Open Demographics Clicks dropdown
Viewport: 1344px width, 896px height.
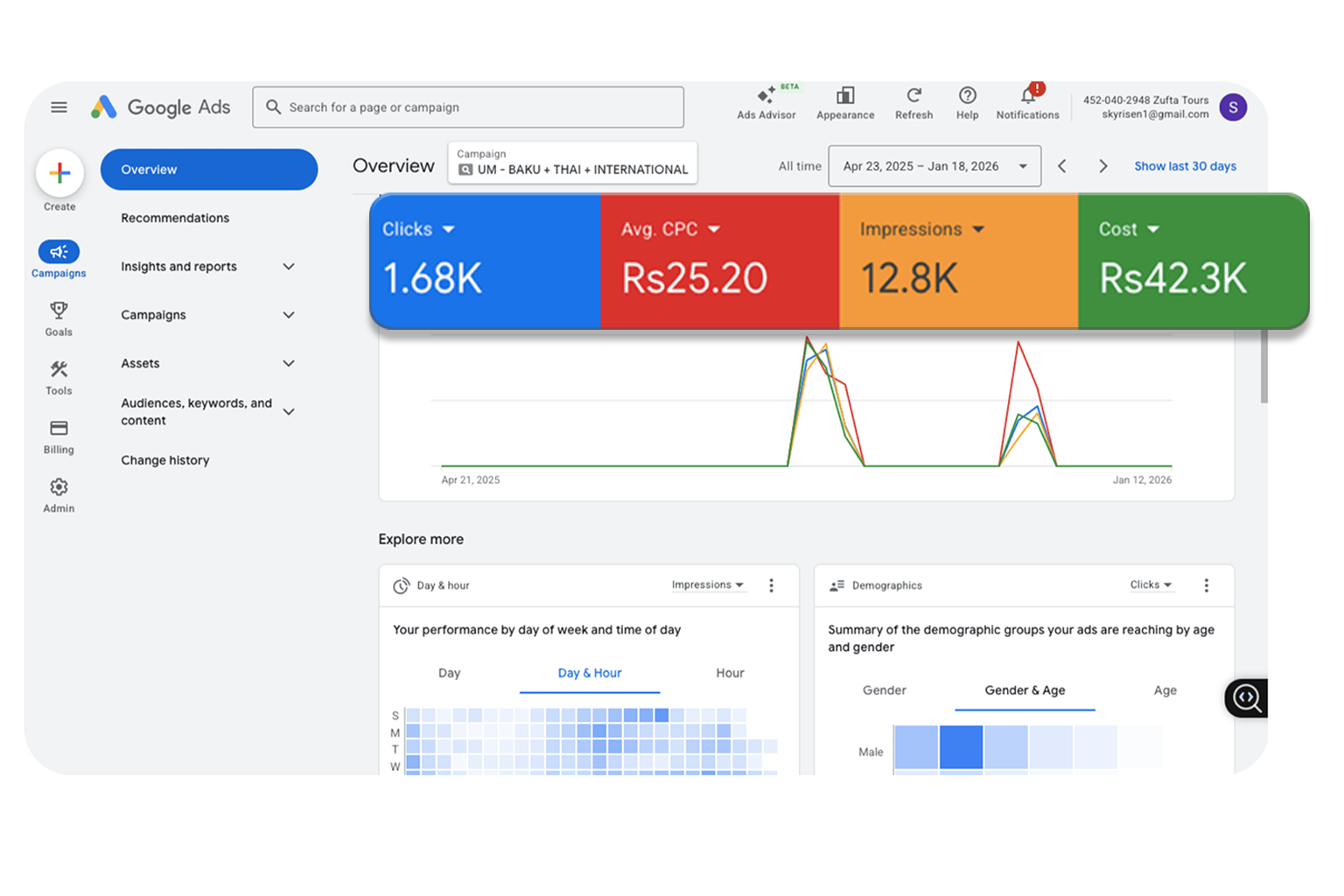point(1151,584)
